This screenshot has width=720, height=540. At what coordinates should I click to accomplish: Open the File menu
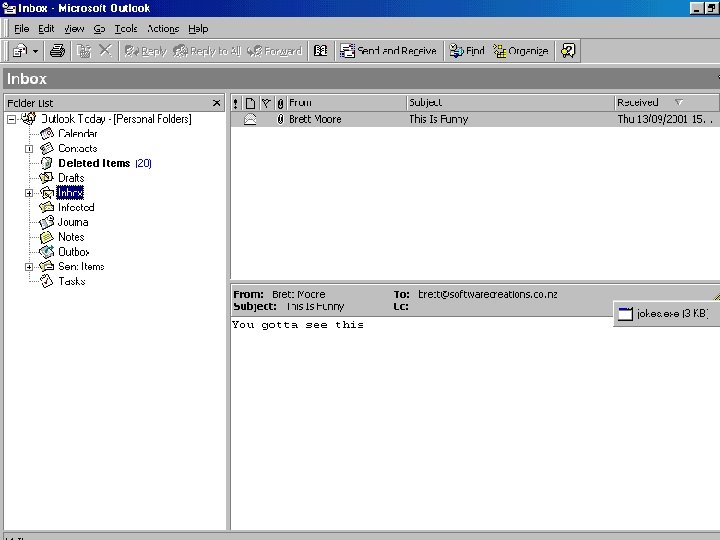[22, 29]
